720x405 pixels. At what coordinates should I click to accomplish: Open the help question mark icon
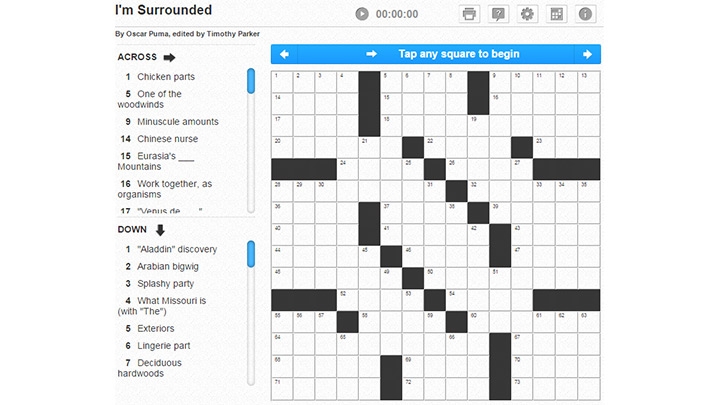498,14
